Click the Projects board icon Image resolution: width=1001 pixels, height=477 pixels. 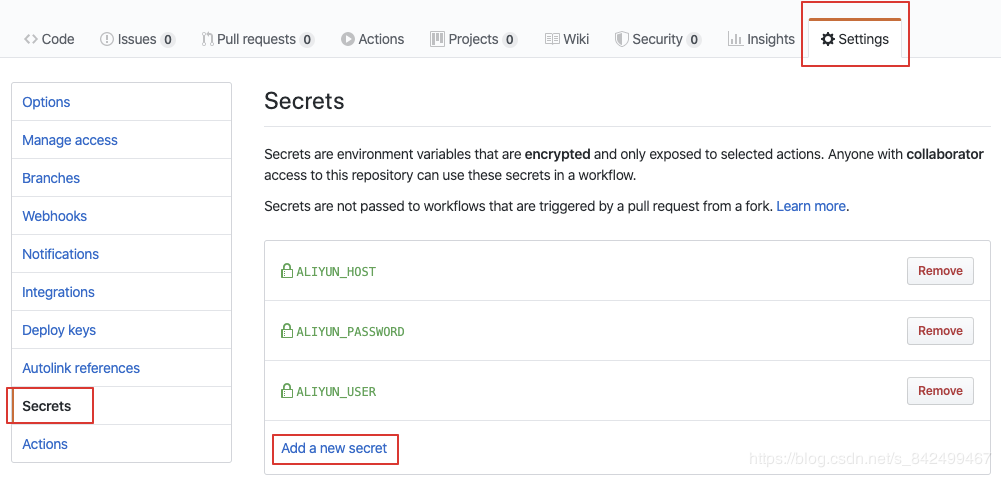tap(437, 39)
